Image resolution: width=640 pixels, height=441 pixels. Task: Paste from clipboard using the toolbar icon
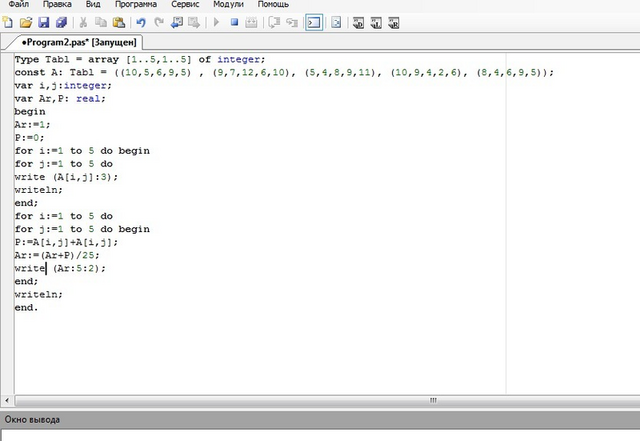point(119,22)
